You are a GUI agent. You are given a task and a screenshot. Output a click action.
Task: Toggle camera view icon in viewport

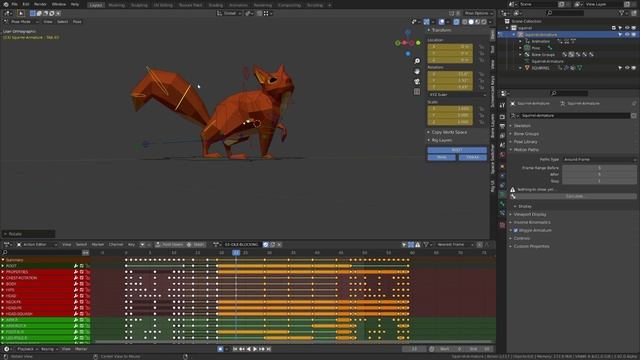pos(417,82)
